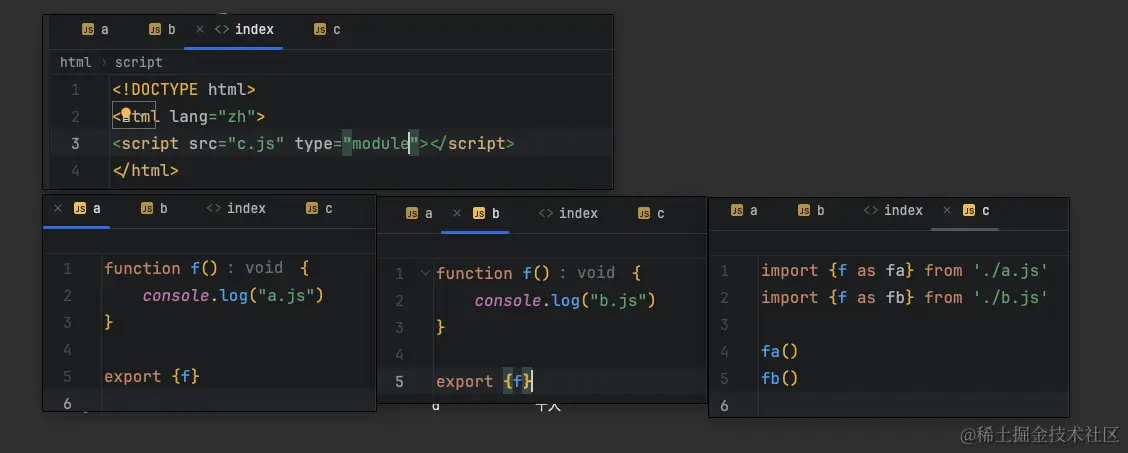Click the './a.js' import path in c.js
The image size is (1128, 453).
click(1009, 271)
